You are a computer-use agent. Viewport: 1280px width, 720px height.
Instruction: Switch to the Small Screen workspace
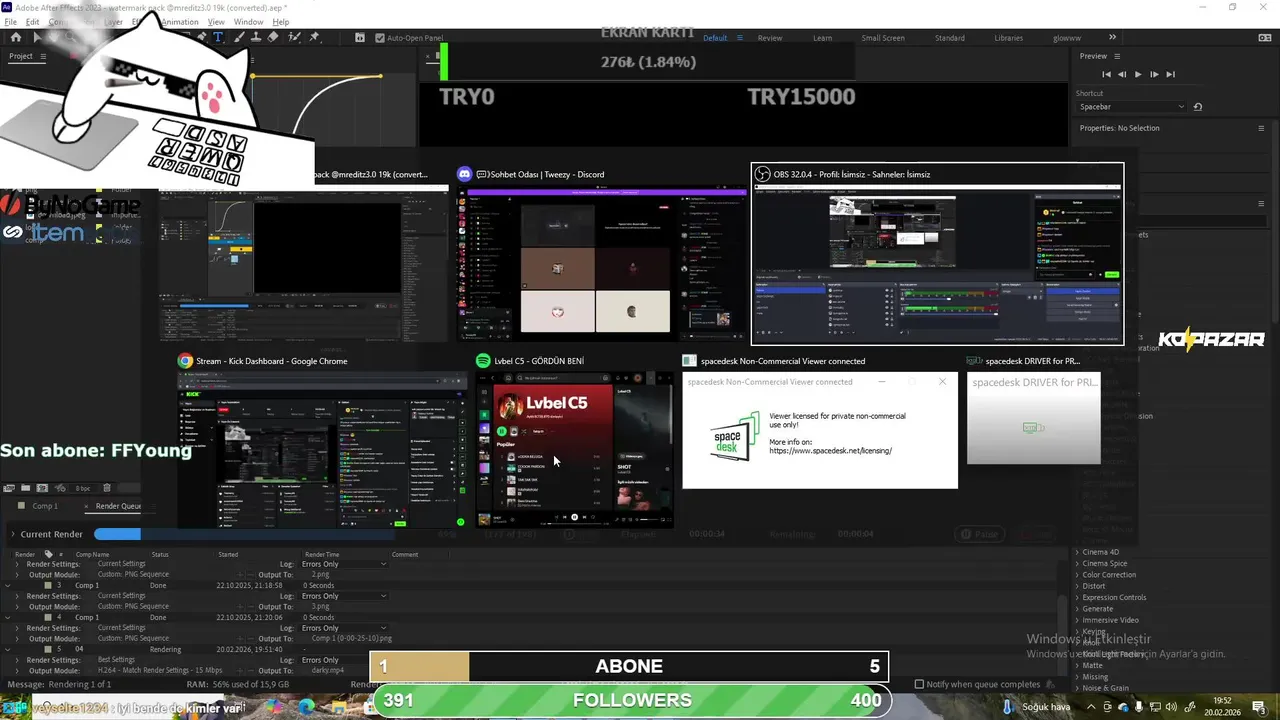(883, 38)
